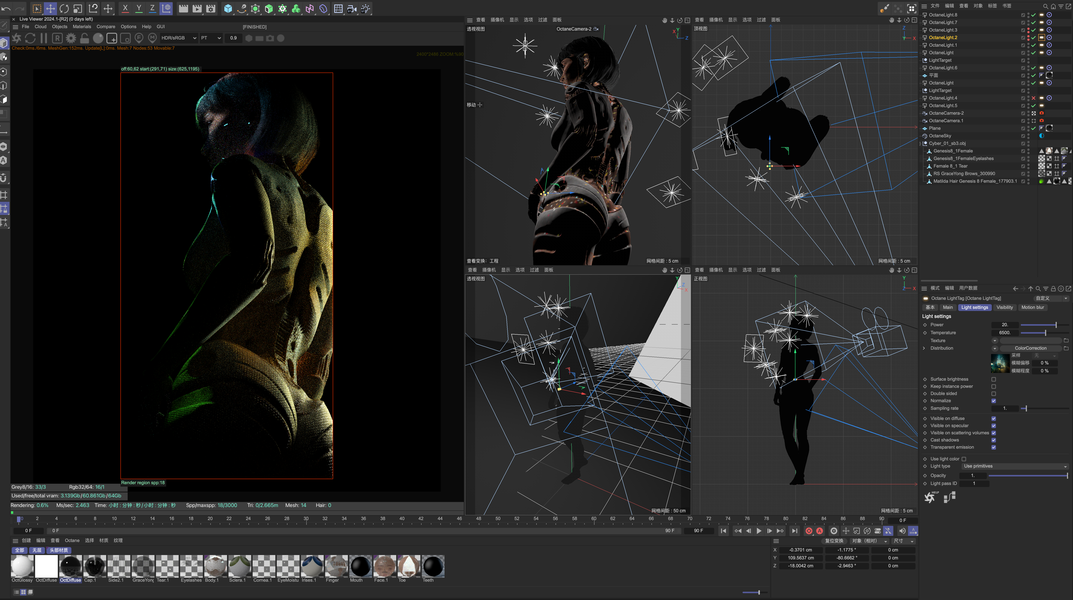The width and height of the screenshot is (1073, 600).
Task: Select the OctGlossy material thumbnail
Action: point(21,566)
